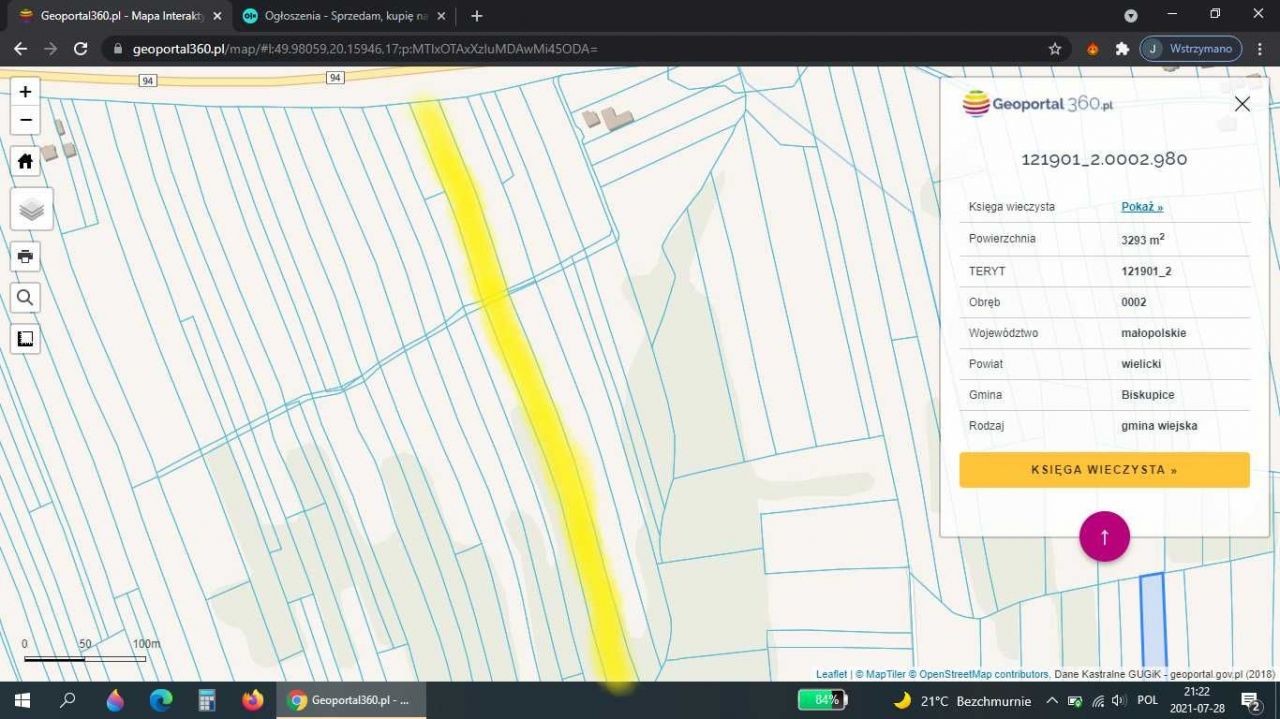Zoom in on the map
The width and height of the screenshot is (1280, 719).
coord(25,92)
